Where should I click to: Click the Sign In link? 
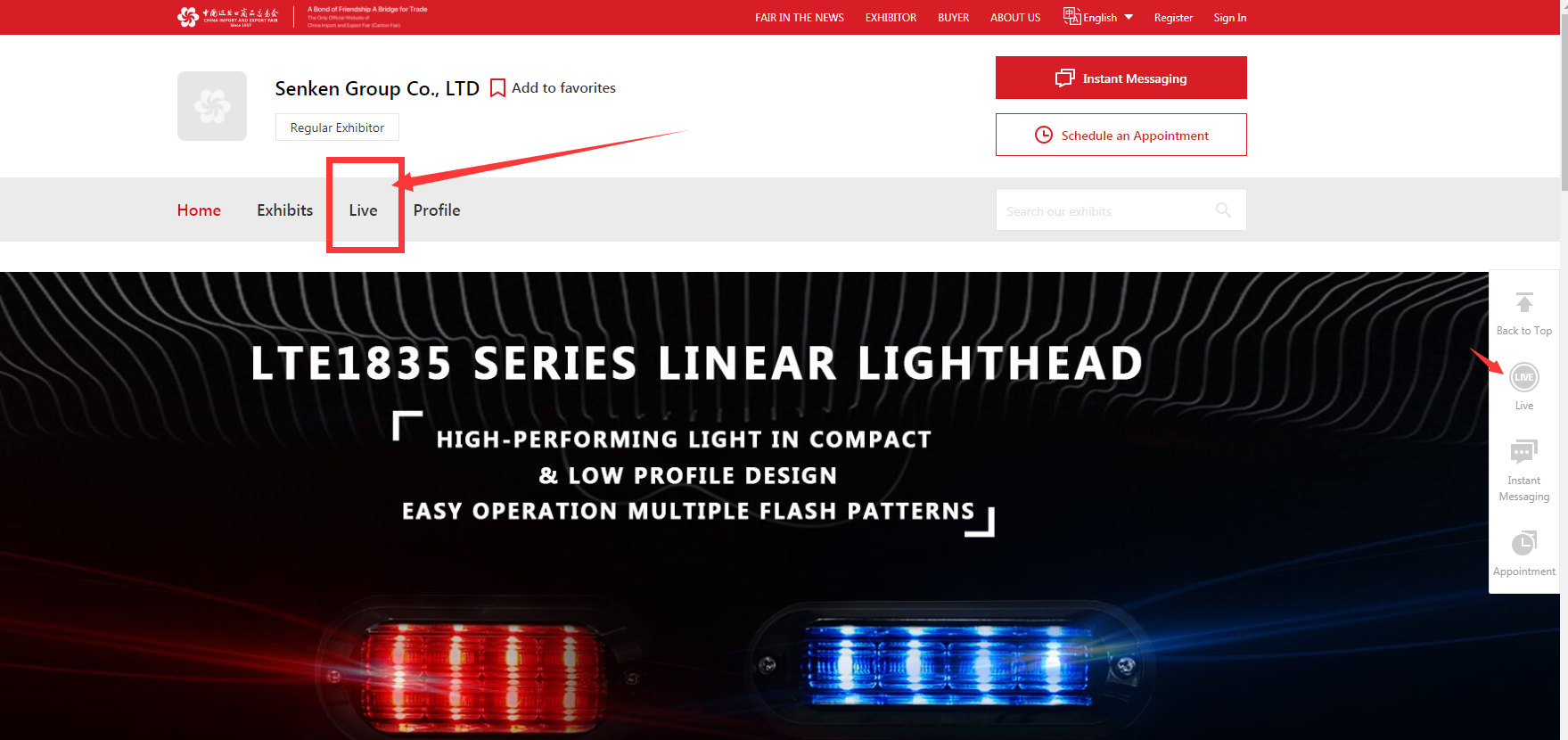[1229, 17]
